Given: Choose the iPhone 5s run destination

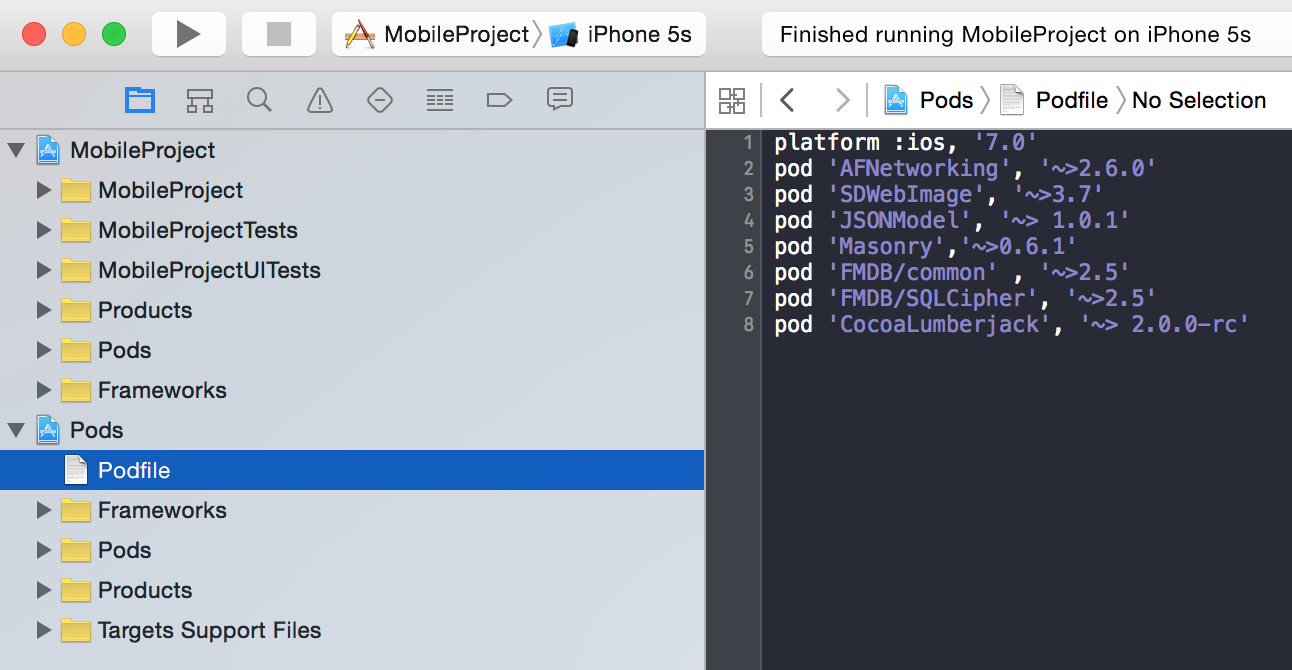Looking at the screenshot, I should pos(624,35).
